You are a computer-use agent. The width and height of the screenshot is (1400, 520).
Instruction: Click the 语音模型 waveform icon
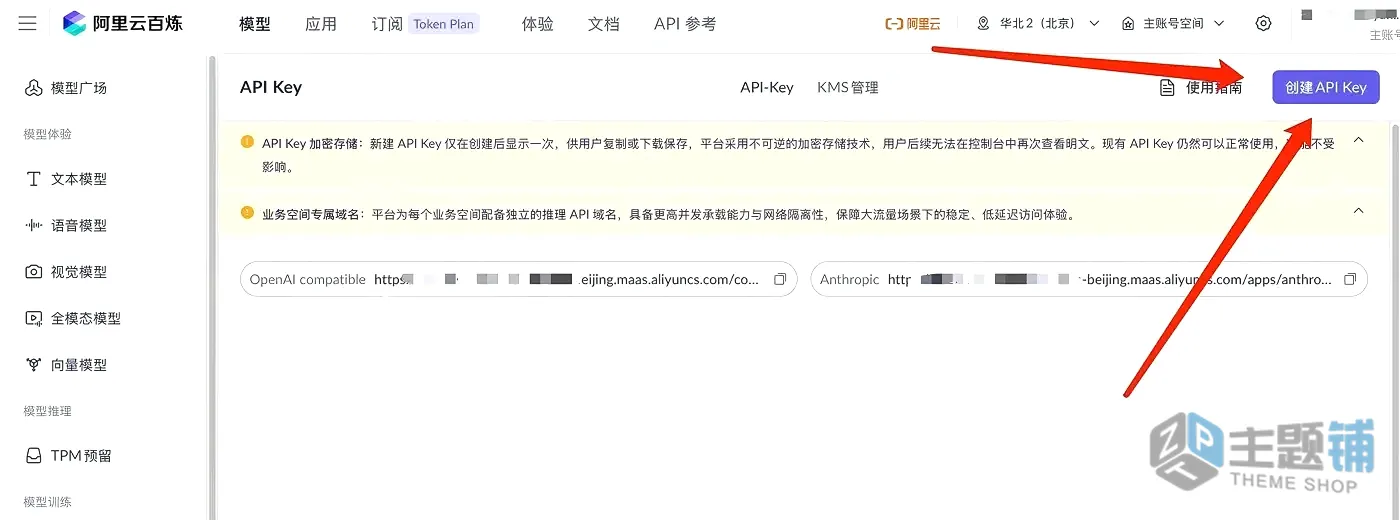(x=33, y=225)
